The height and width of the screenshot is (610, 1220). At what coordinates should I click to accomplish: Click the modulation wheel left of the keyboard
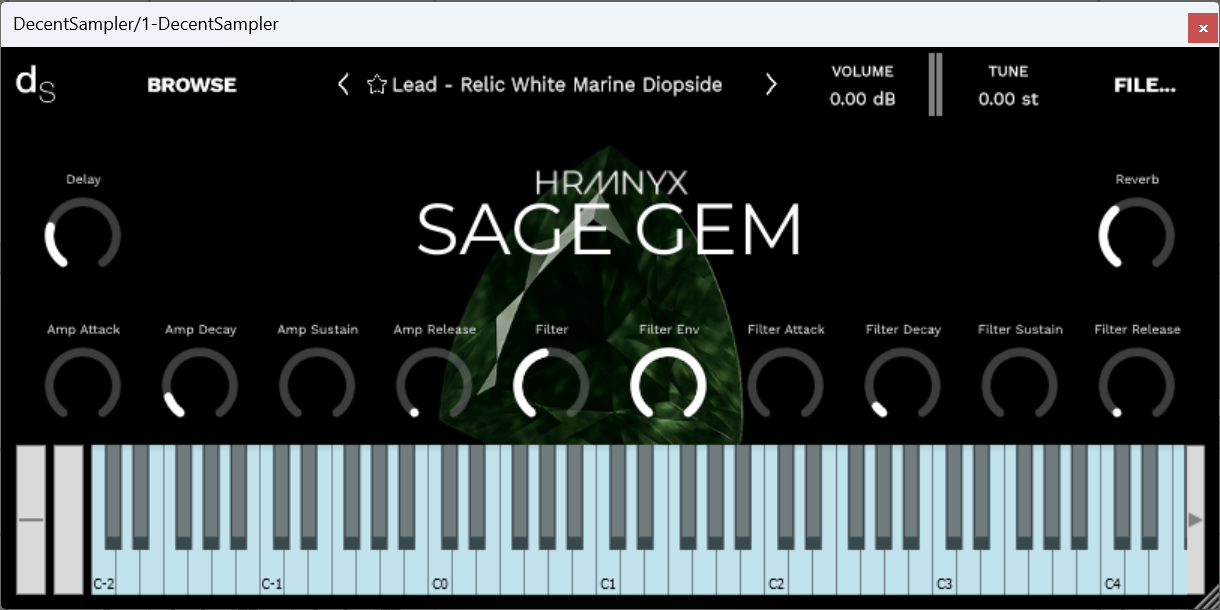(68, 520)
